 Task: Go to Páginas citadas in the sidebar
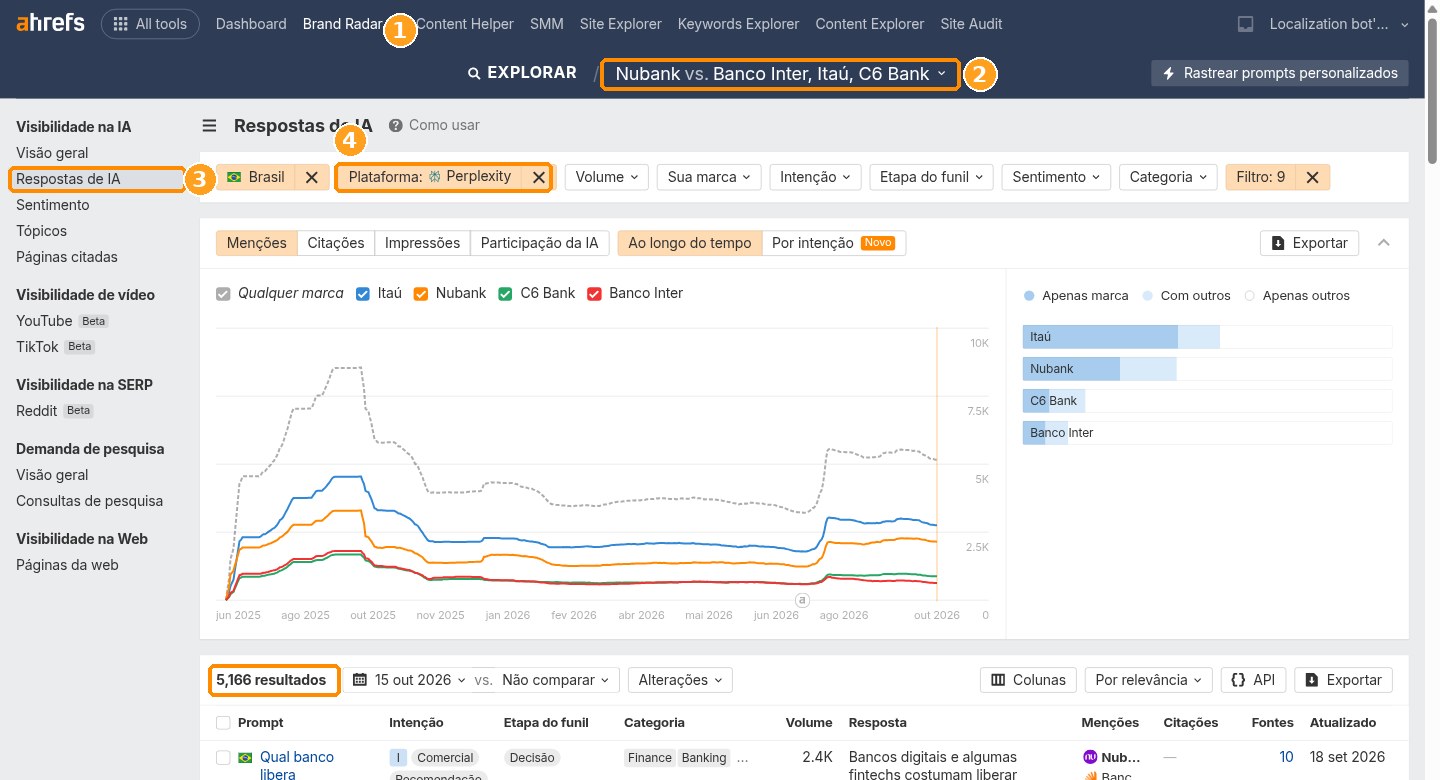67,257
